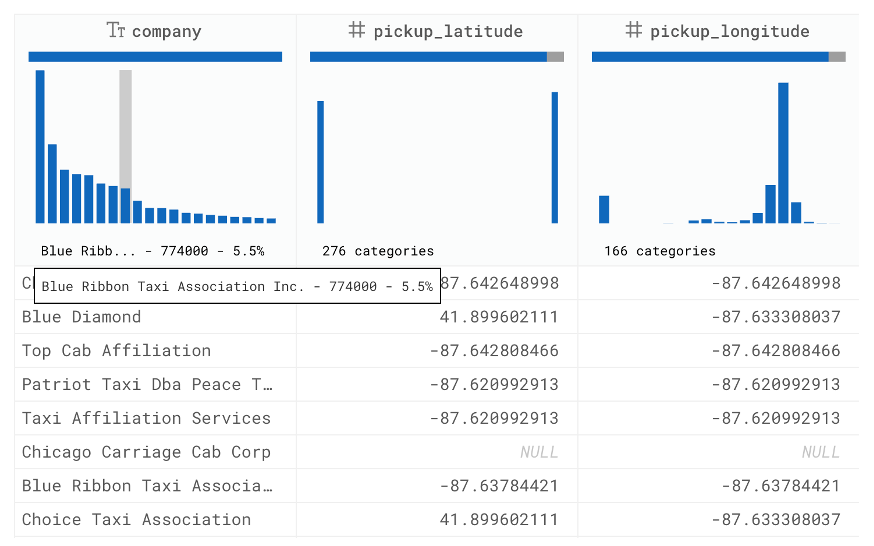Select the pickup_latitude column header
This screenshot has height=546, width=874.
[447, 31]
